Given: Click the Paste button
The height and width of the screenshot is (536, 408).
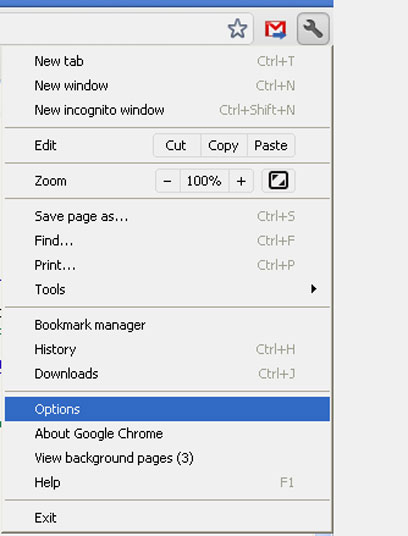Looking at the screenshot, I should [271, 146].
